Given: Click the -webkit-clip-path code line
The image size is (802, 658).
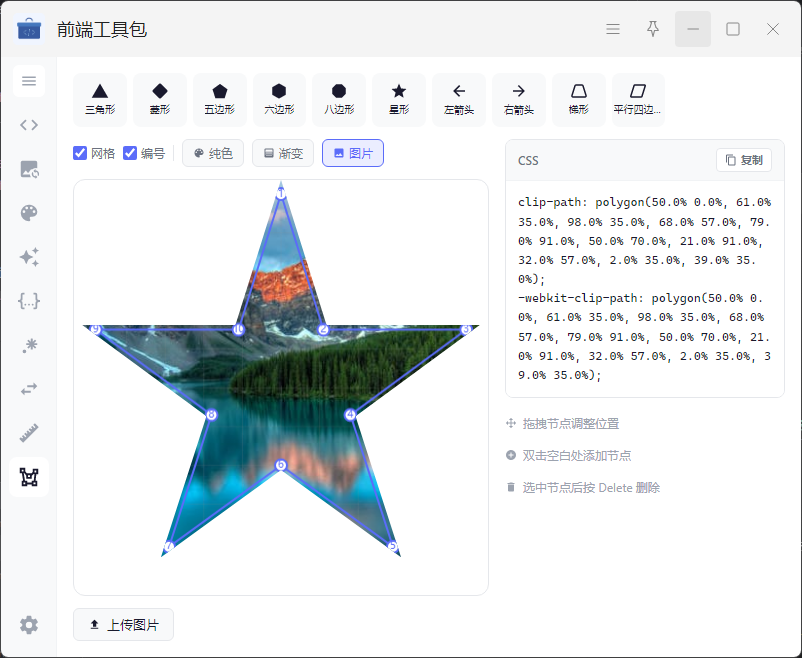Looking at the screenshot, I should (x=644, y=336).
